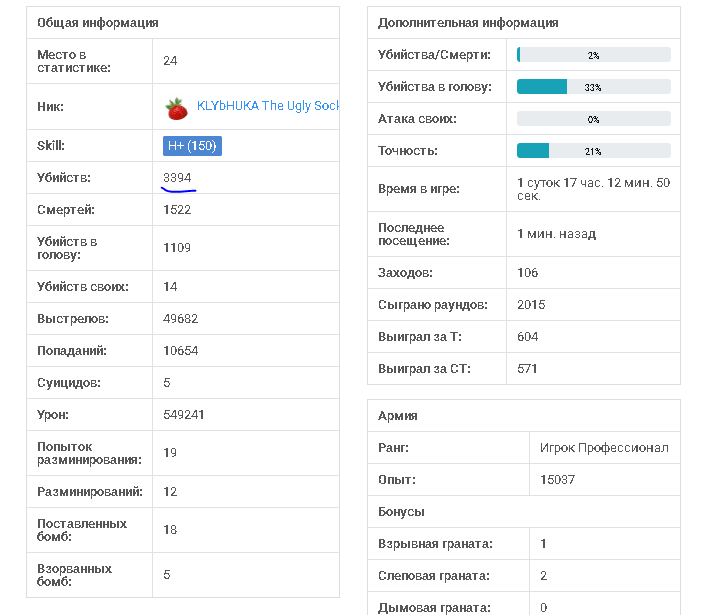Select the underlined kill count 3394

pyautogui.click(x=177, y=178)
